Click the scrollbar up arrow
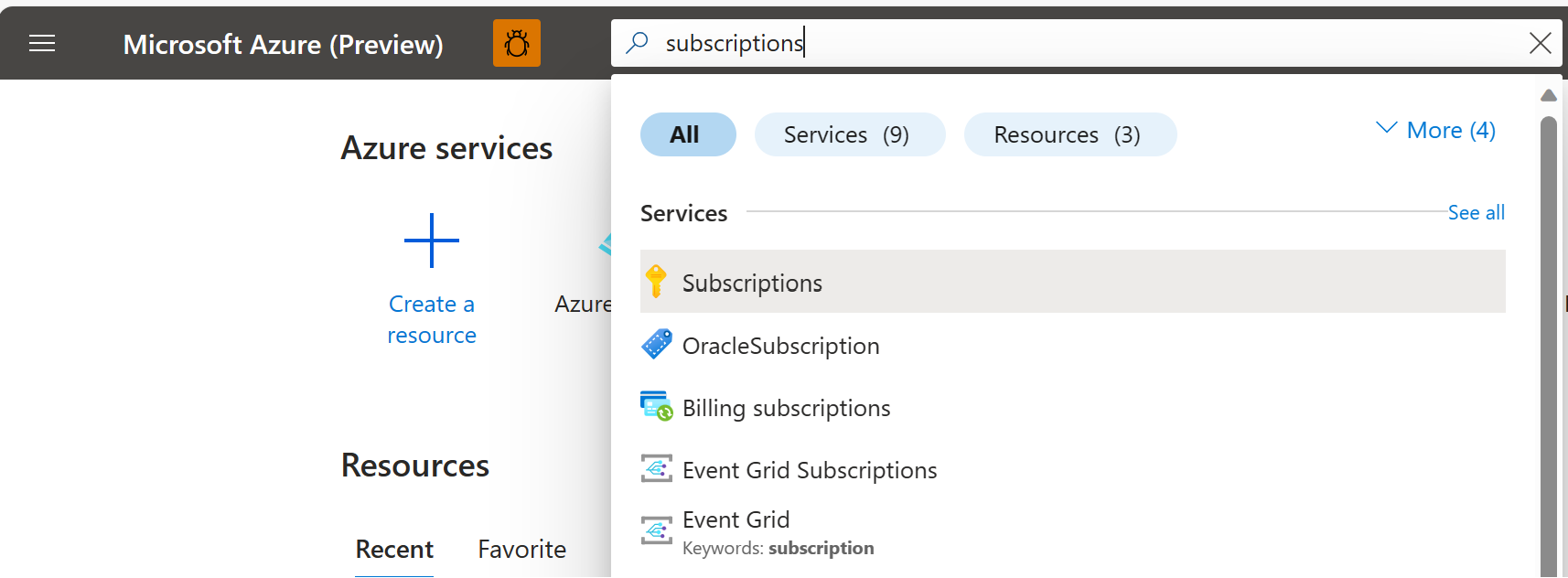The image size is (1568, 578). pos(1549,95)
